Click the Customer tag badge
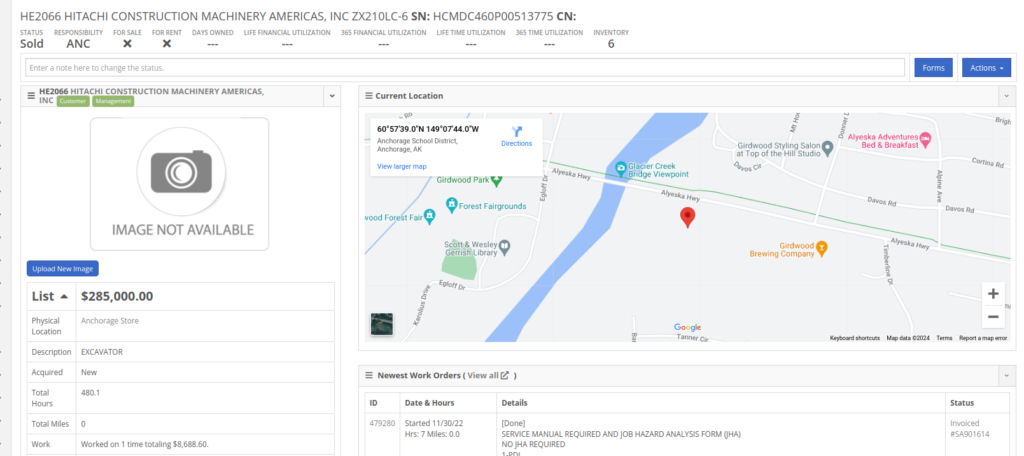 pos(73,101)
